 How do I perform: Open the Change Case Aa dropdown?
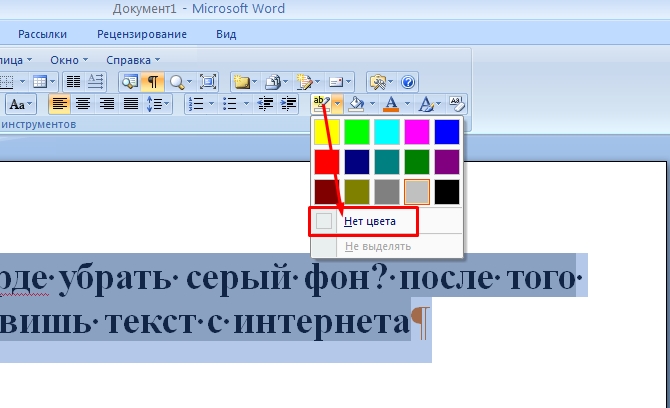tap(21, 104)
